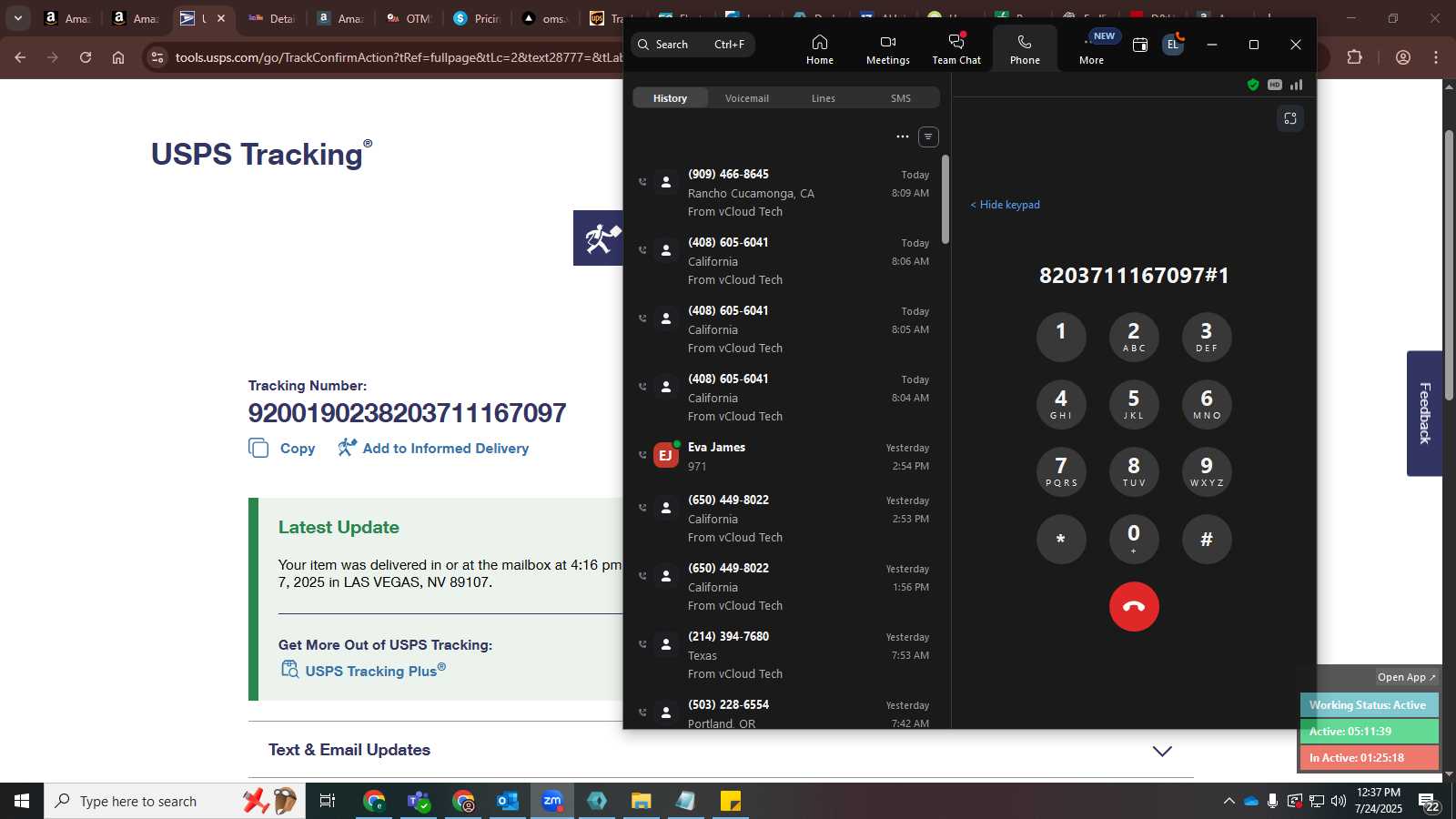Dial the pound key
1456x819 pixels.
(1207, 539)
